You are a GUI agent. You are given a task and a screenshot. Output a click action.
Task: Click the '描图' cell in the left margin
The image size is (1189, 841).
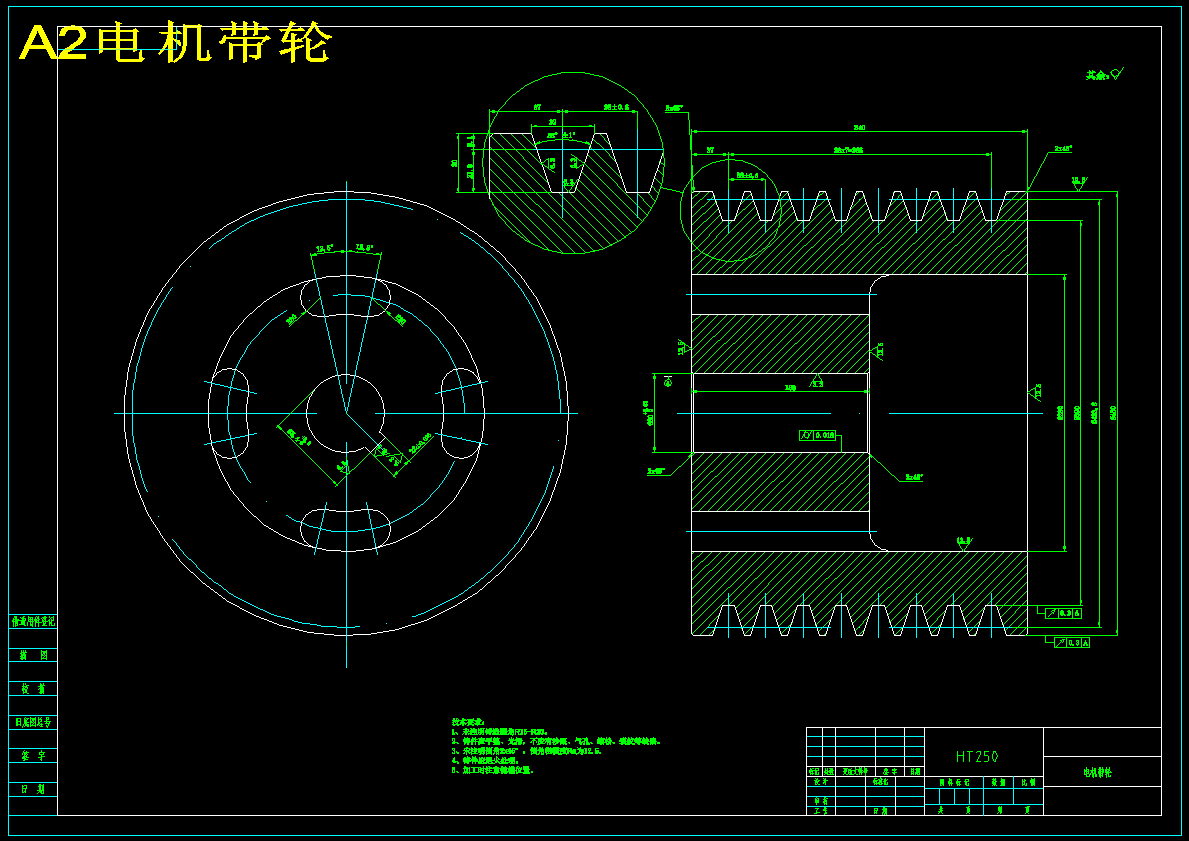33,655
